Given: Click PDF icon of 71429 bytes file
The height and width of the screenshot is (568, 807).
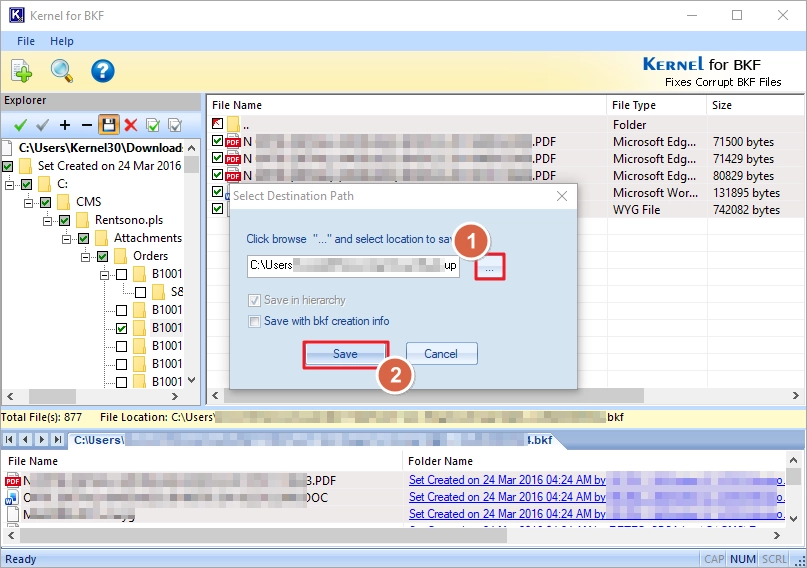Looking at the screenshot, I should click(233, 158).
